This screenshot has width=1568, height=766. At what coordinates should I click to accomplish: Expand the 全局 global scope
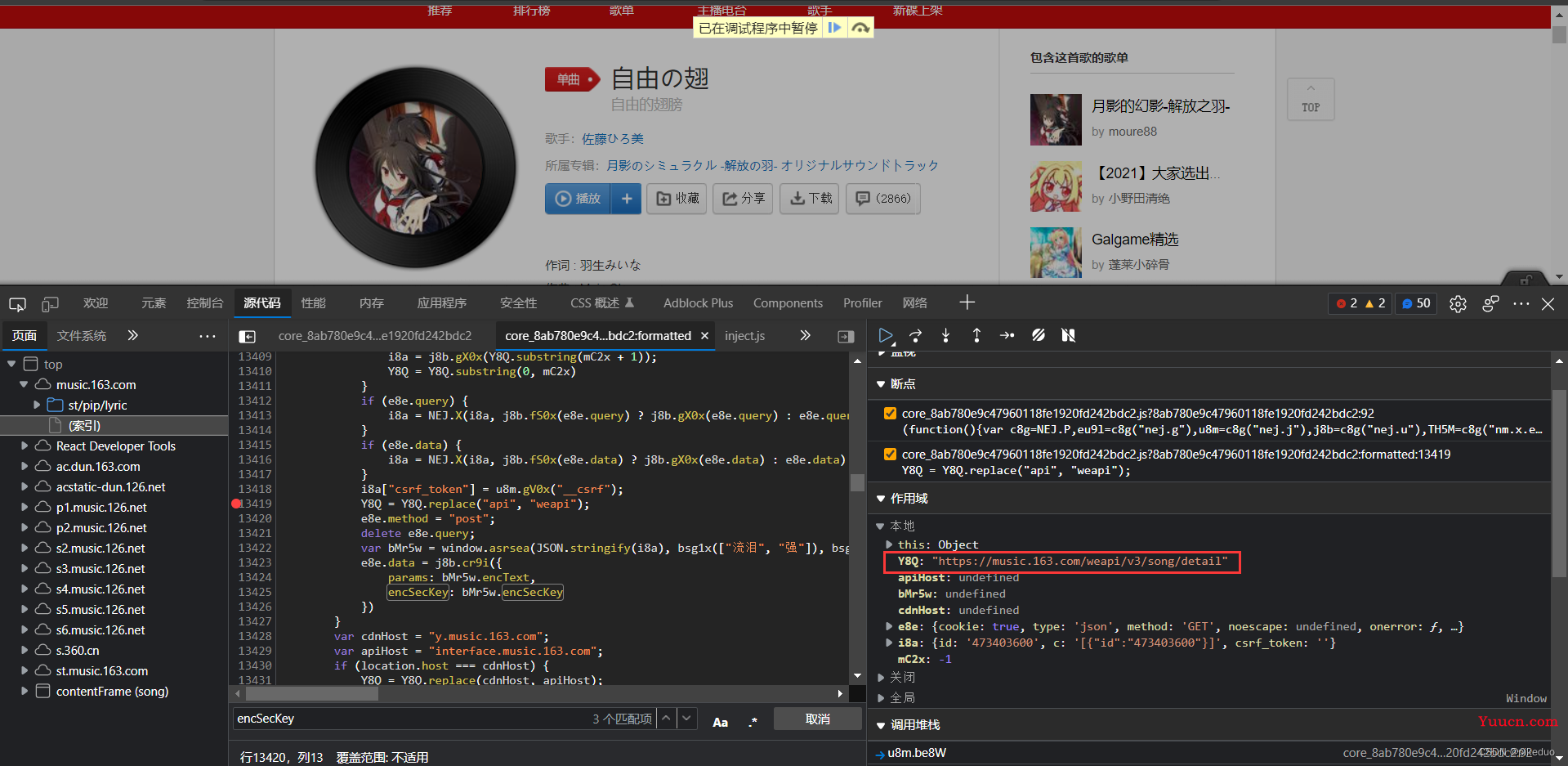coord(881,697)
